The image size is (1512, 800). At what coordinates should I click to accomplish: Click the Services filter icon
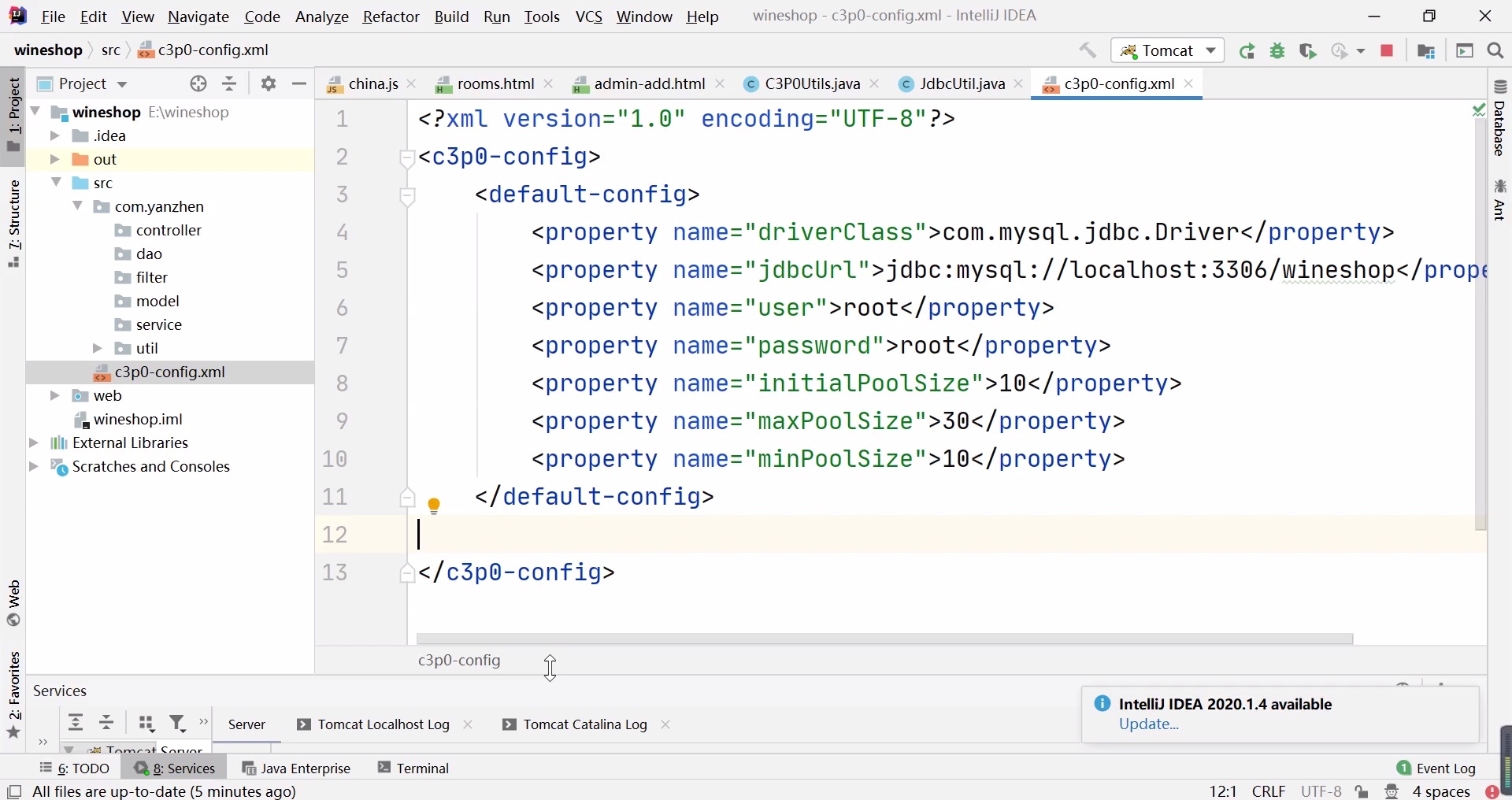click(179, 723)
